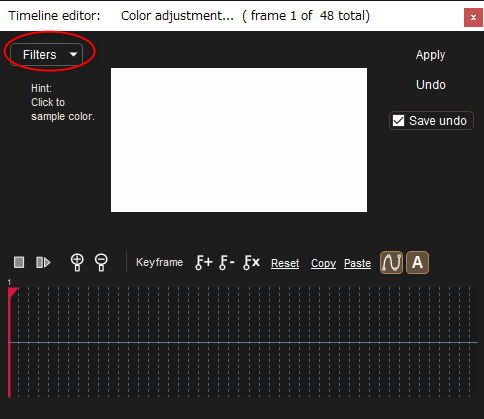
Task: Click the Paste link
Action: click(x=357, y=263)
